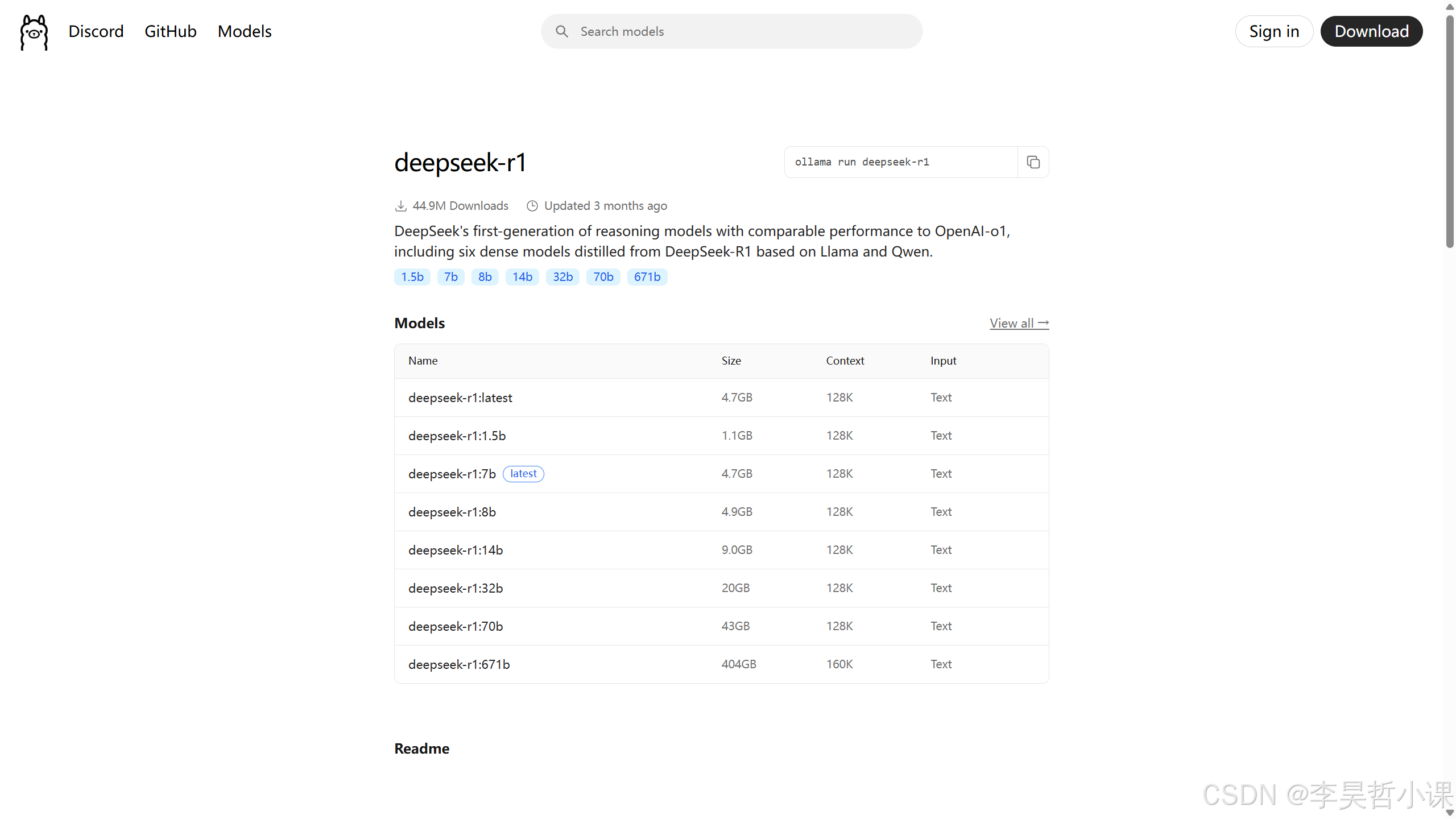This screenshot has width=1456, height=819.
Task: Click the Context column header
Action: (x=845, y=361)
